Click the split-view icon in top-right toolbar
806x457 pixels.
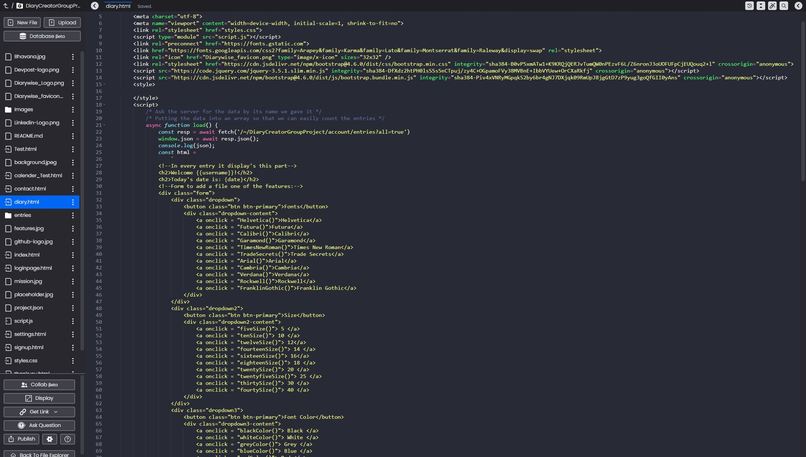pos(761,6)
